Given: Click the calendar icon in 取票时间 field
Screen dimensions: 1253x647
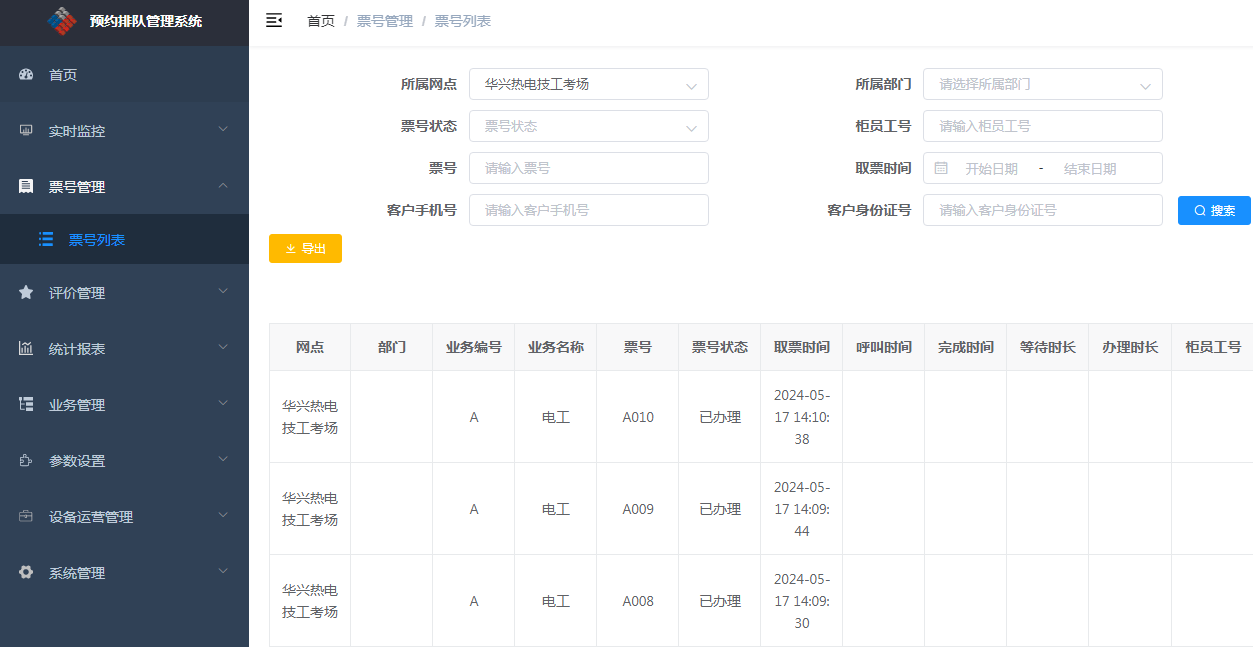Looking at the screenshot, I should (941, 168).
